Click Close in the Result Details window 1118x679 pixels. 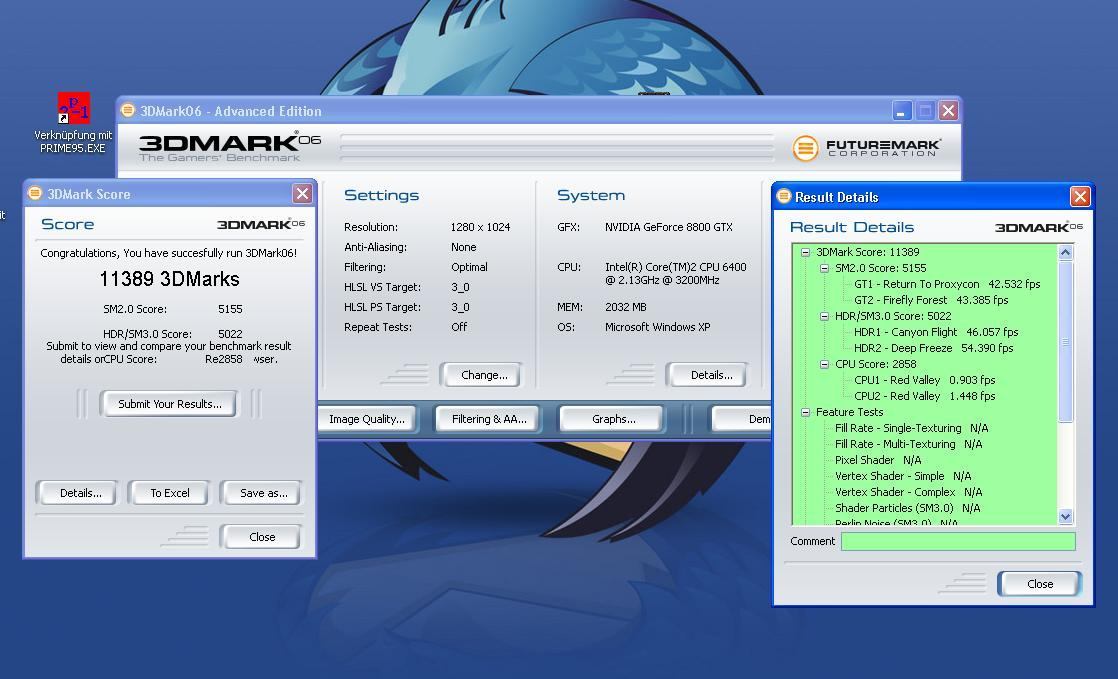(1040, 583)
